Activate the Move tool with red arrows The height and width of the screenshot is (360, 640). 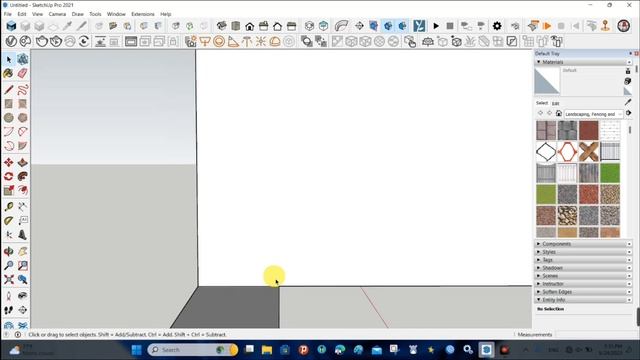(x=9, y=162)
